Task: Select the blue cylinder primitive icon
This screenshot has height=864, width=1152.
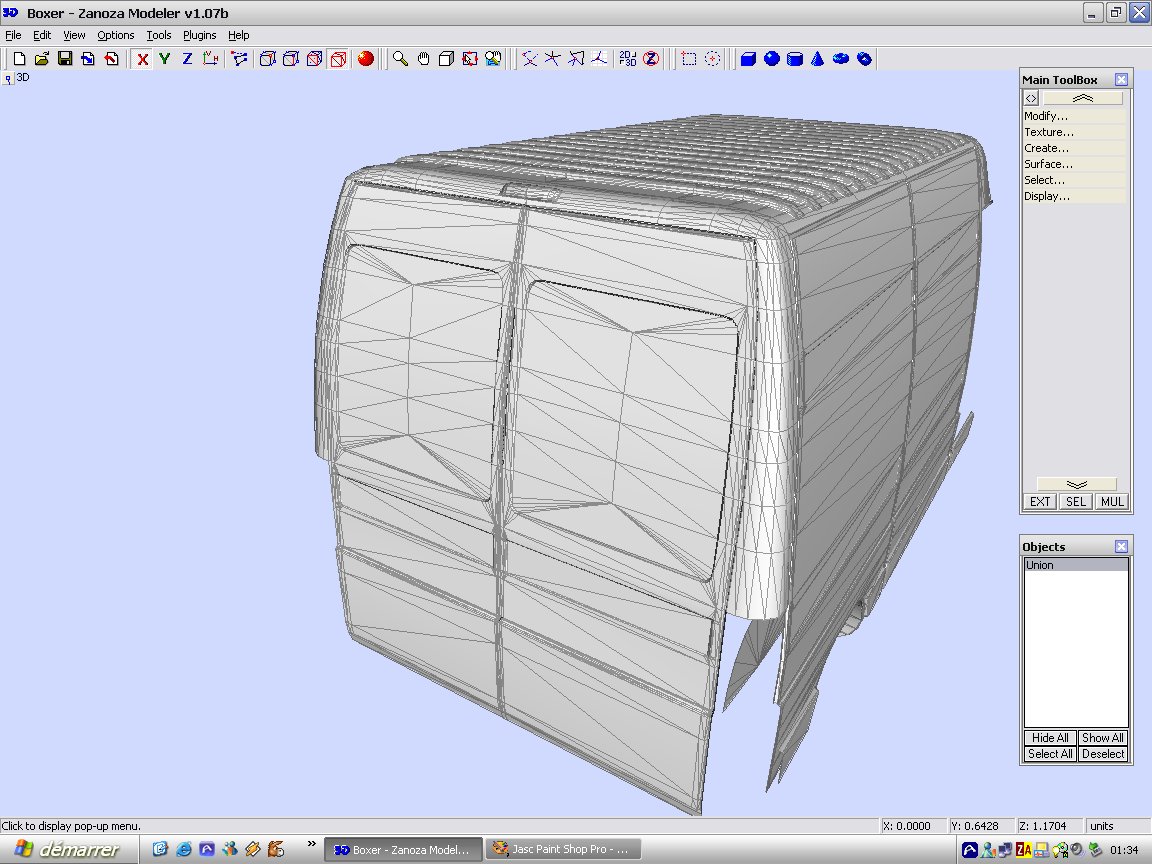Action: pos(795,59)
